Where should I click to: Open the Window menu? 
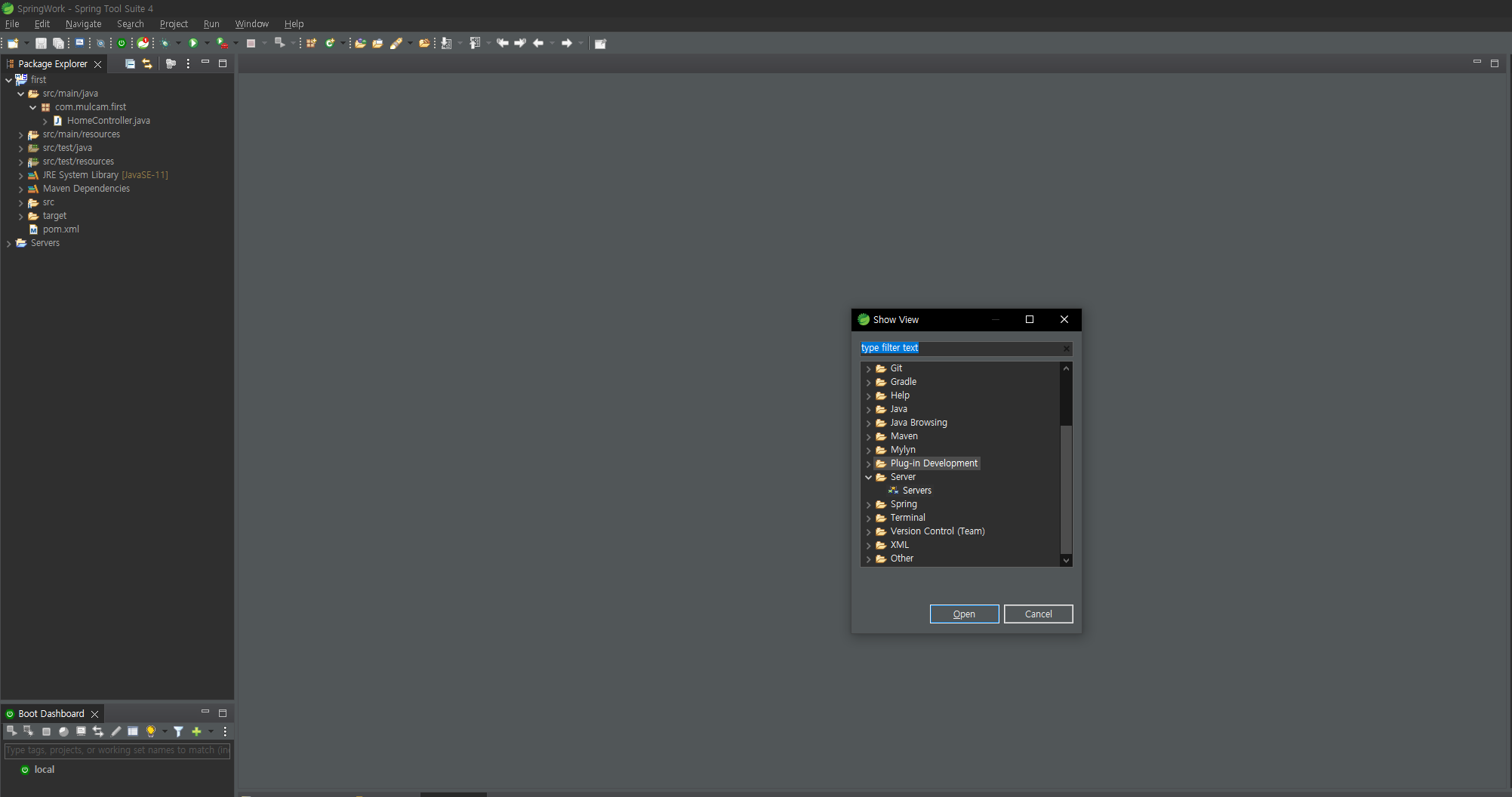(x=251, y=24)
